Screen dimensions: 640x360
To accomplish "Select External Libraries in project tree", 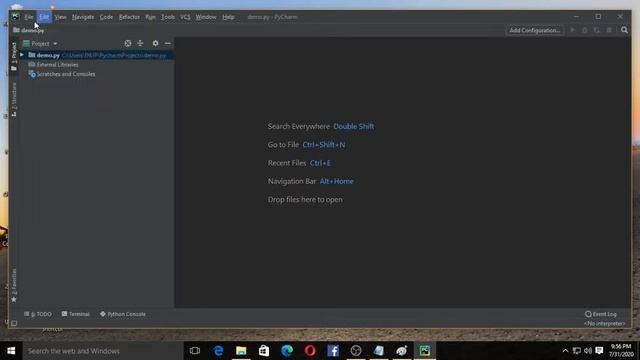I will 57,64.
